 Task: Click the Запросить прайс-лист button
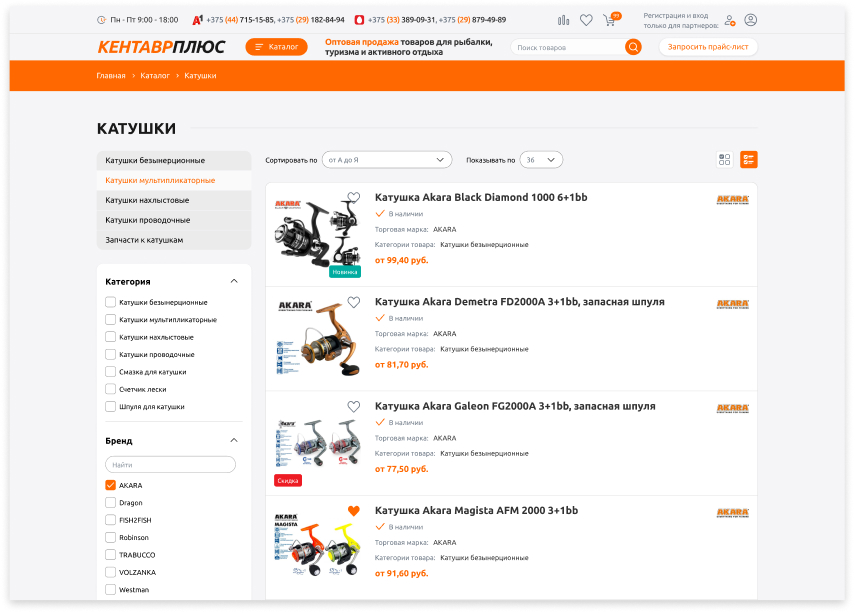tap(708, 47)
